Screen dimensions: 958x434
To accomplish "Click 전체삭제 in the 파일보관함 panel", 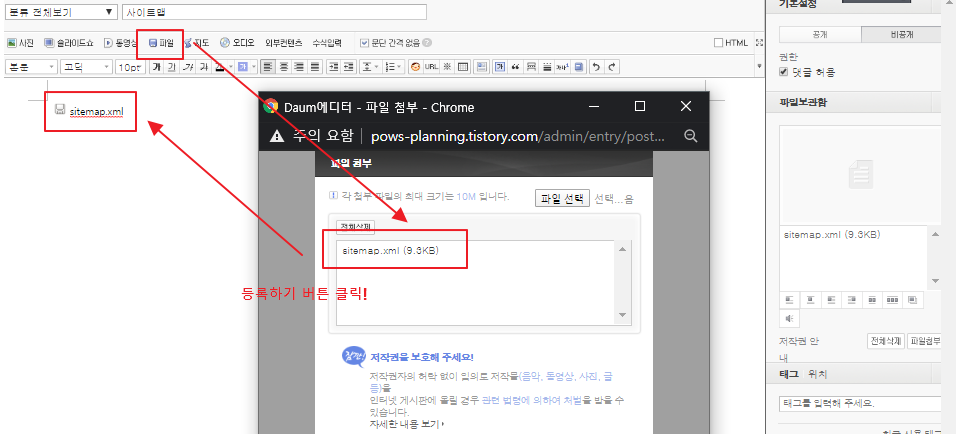I will click(x=885, y=341).
